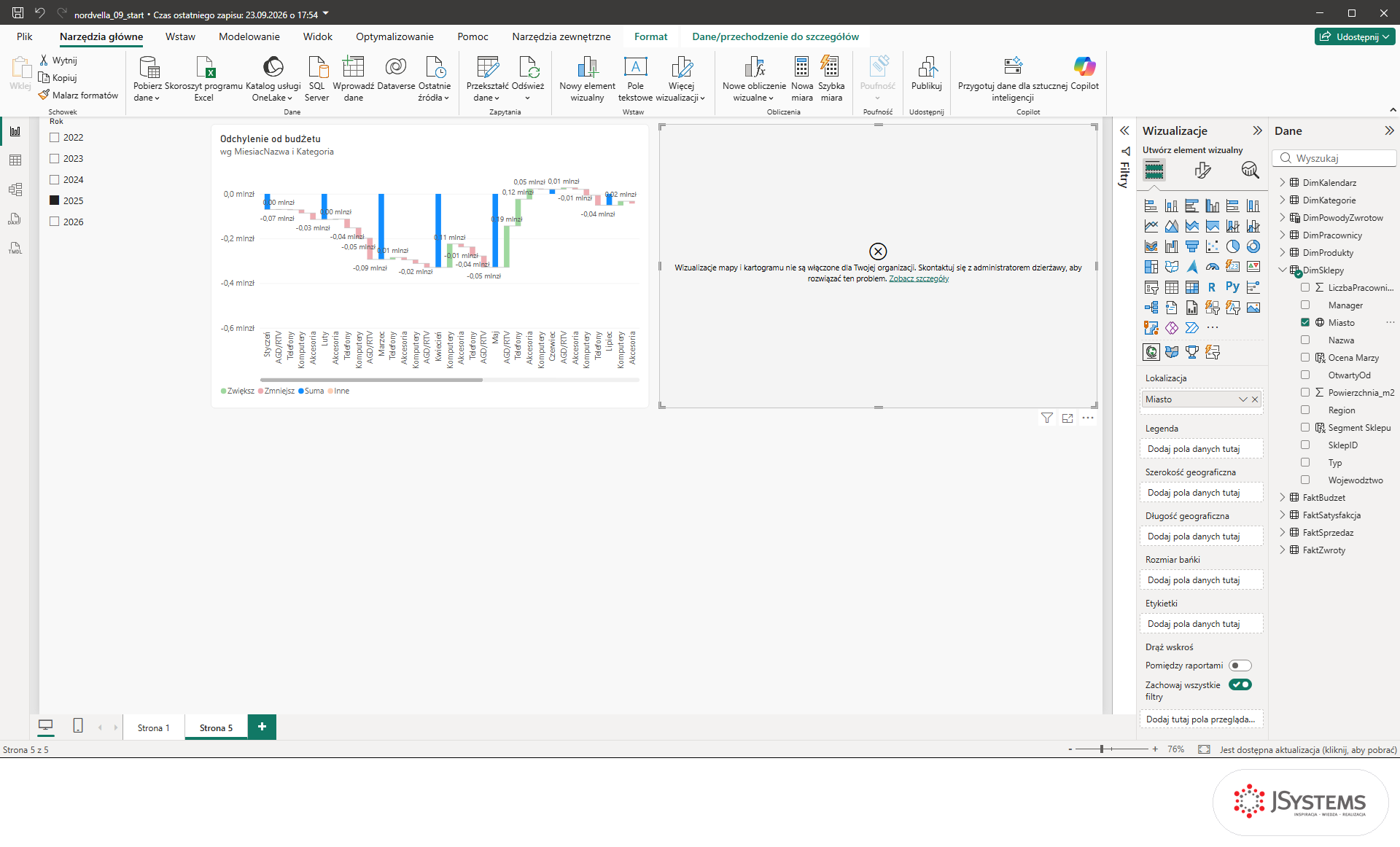
Task: Uncheck the 2025 year slicer box
Action: [x=54, y=200]
